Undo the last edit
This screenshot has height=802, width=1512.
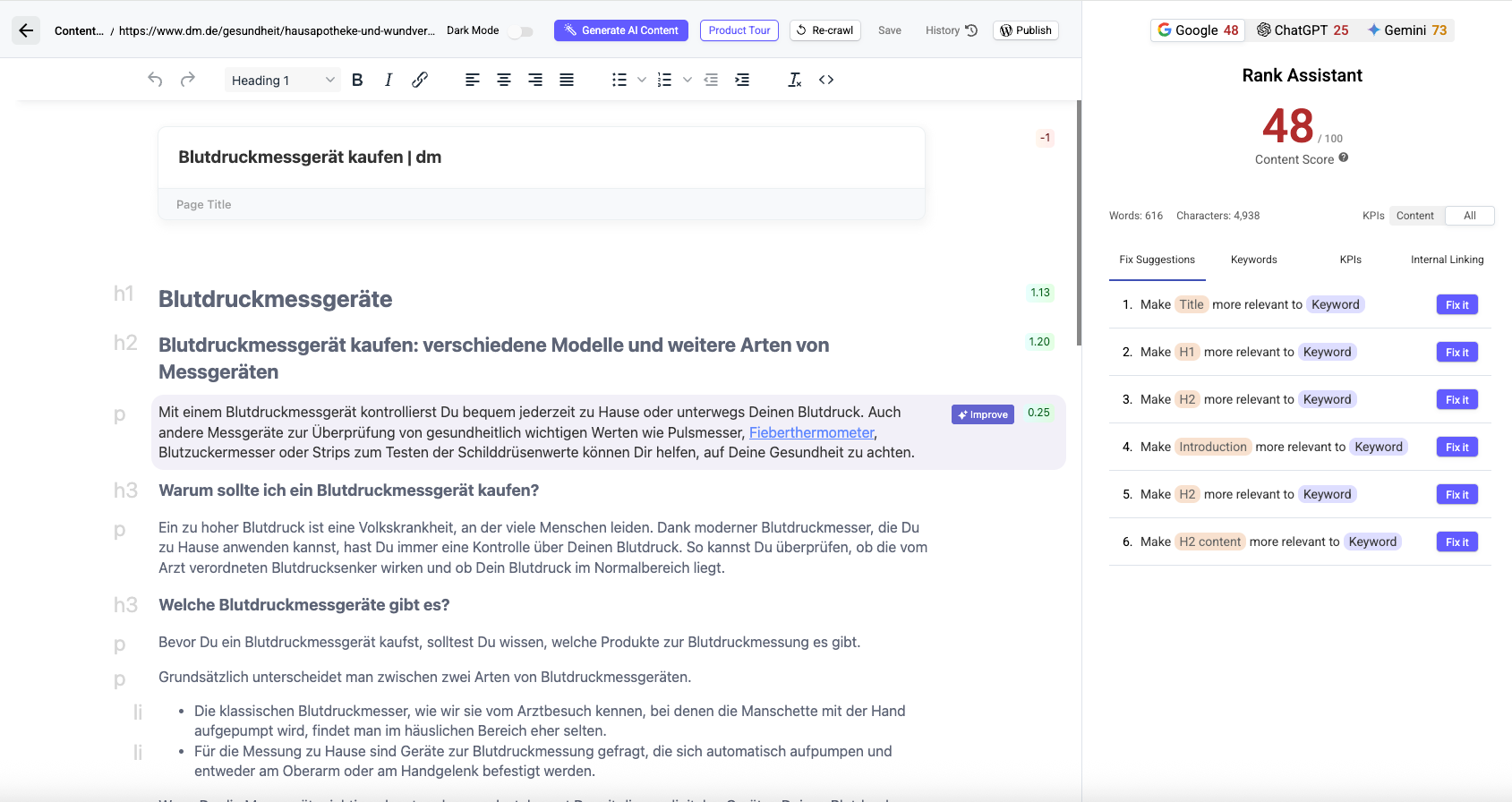tap(155, 80)
